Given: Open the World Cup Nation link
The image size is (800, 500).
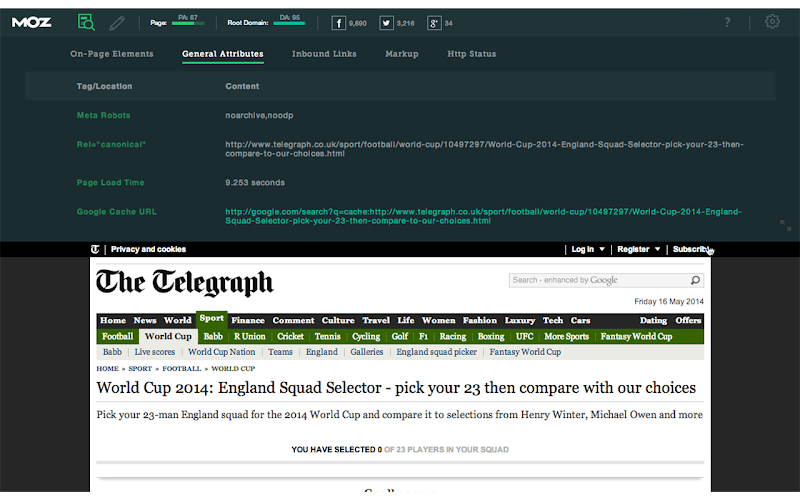Looking at the screenshot, I should coord(221,352).
